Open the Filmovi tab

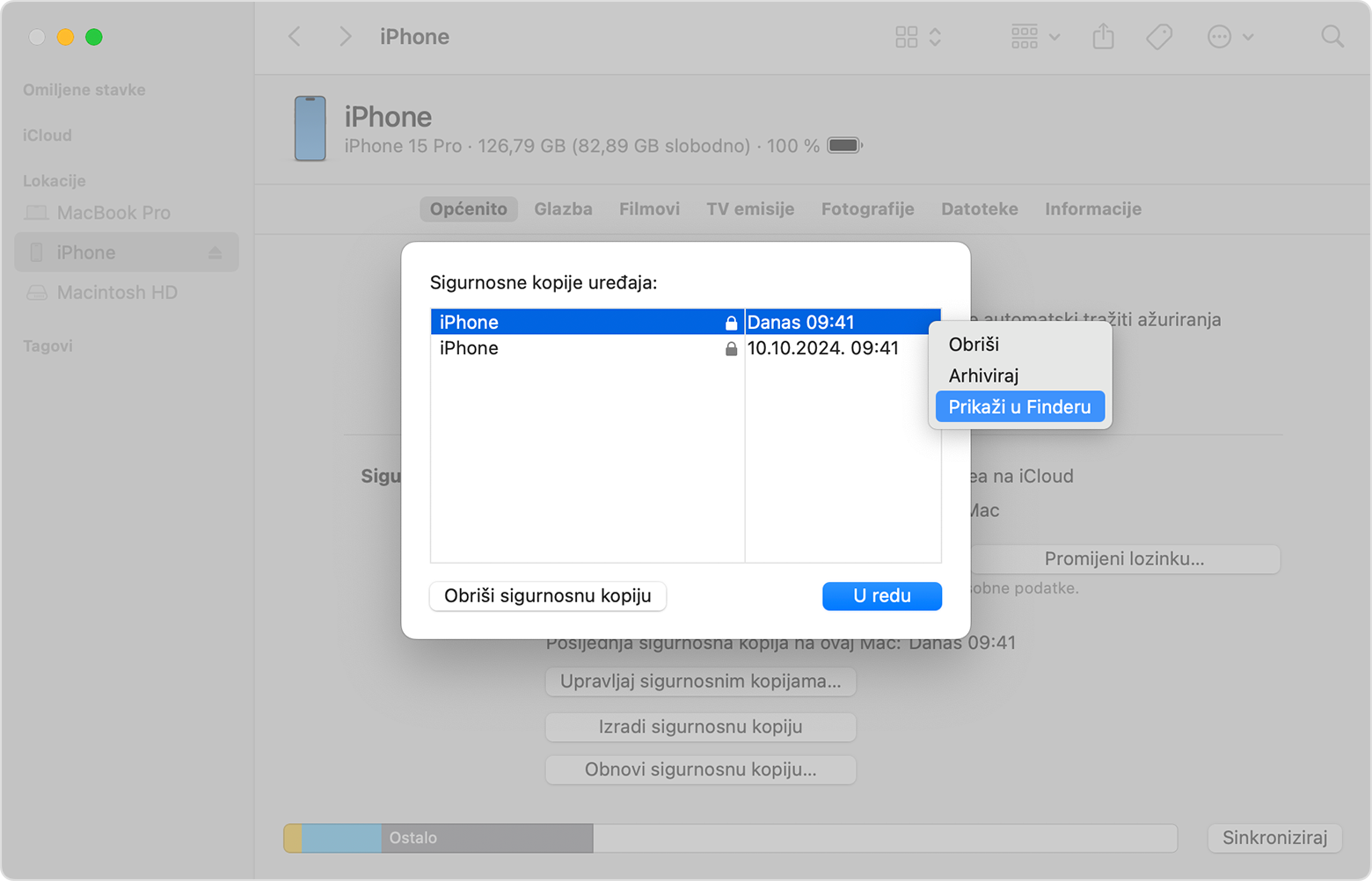(649, 208)
